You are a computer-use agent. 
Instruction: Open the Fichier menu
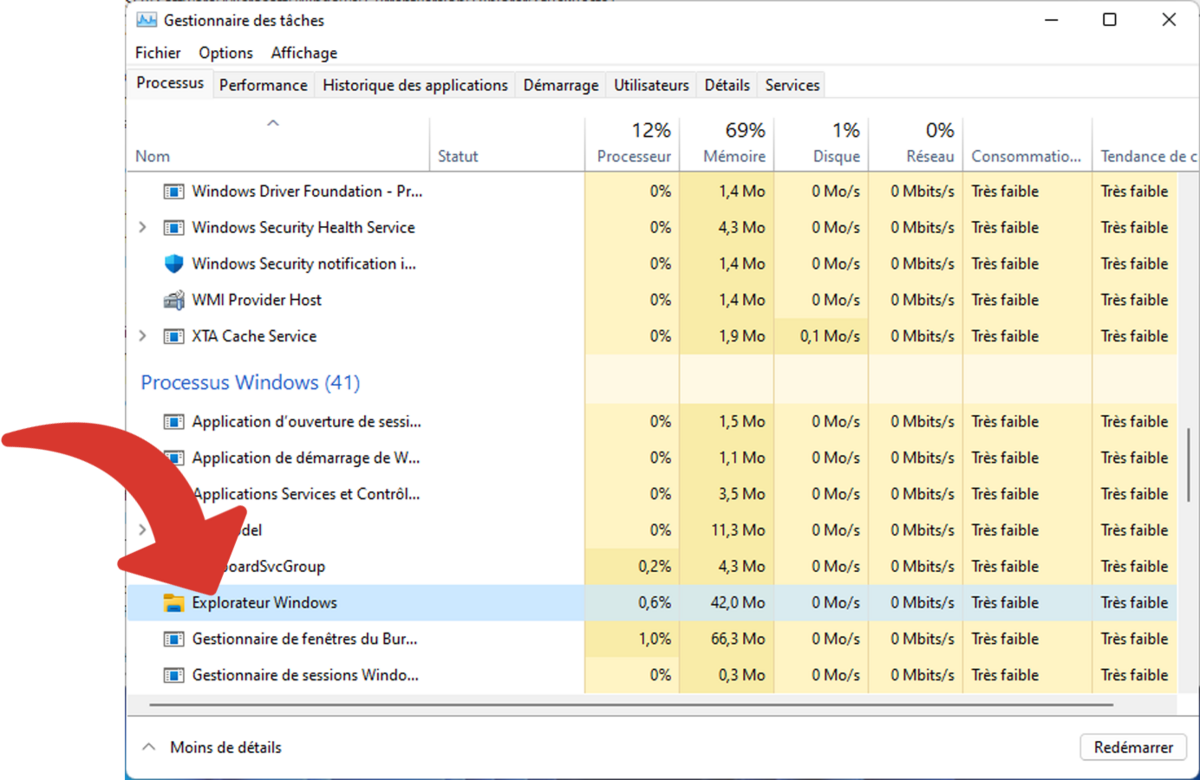(x=158, y=53)
